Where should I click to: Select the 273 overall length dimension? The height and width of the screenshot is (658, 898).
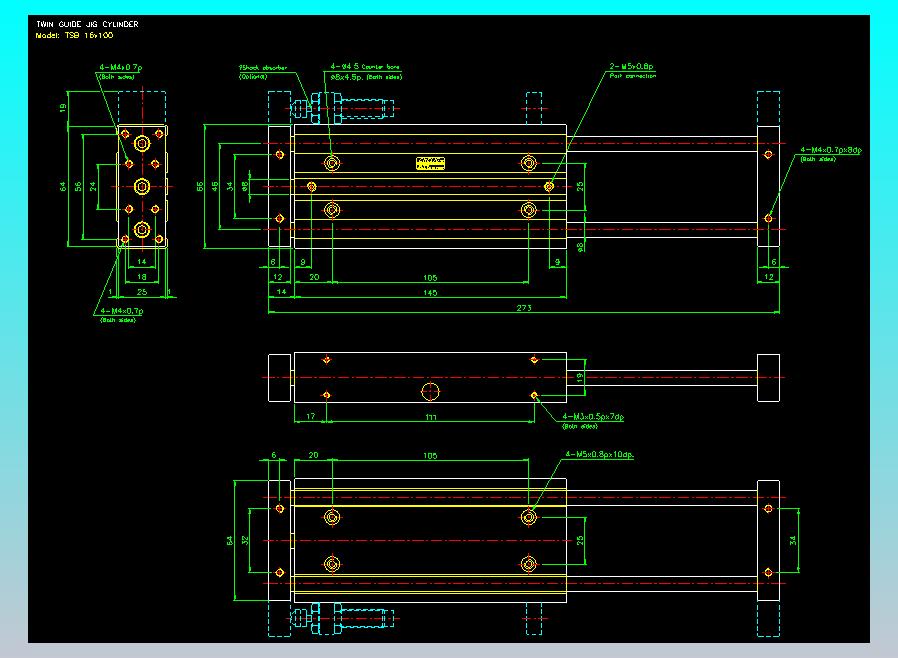(x=523, y=307)
